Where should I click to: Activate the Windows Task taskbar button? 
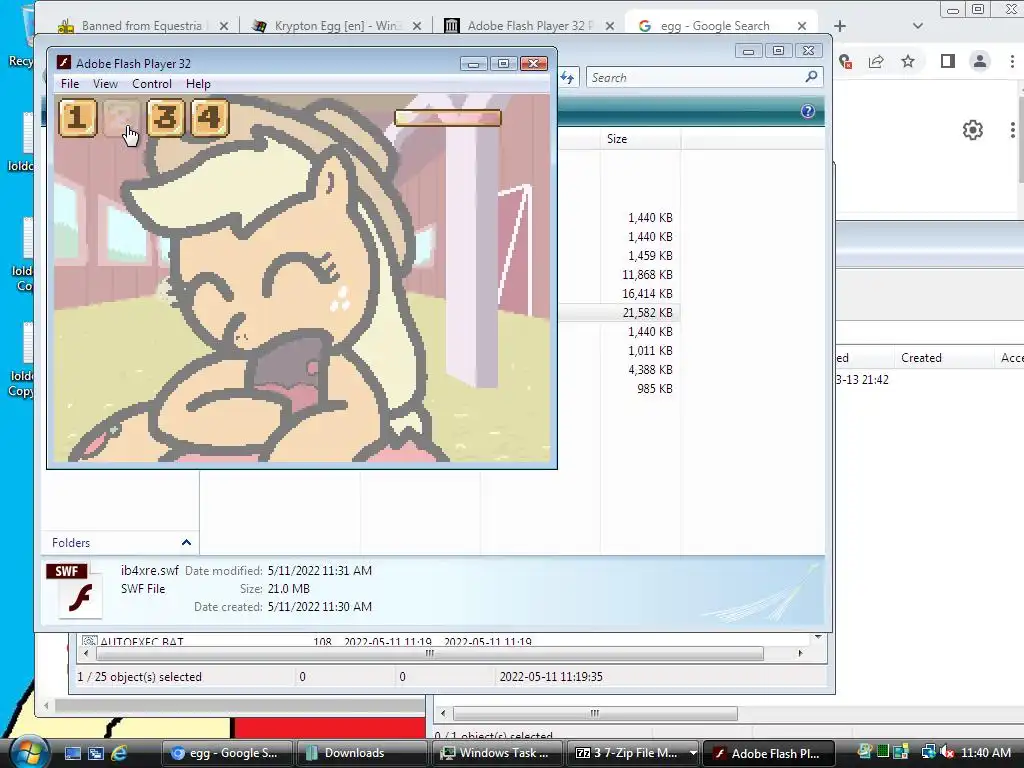(x=496, y=753)
